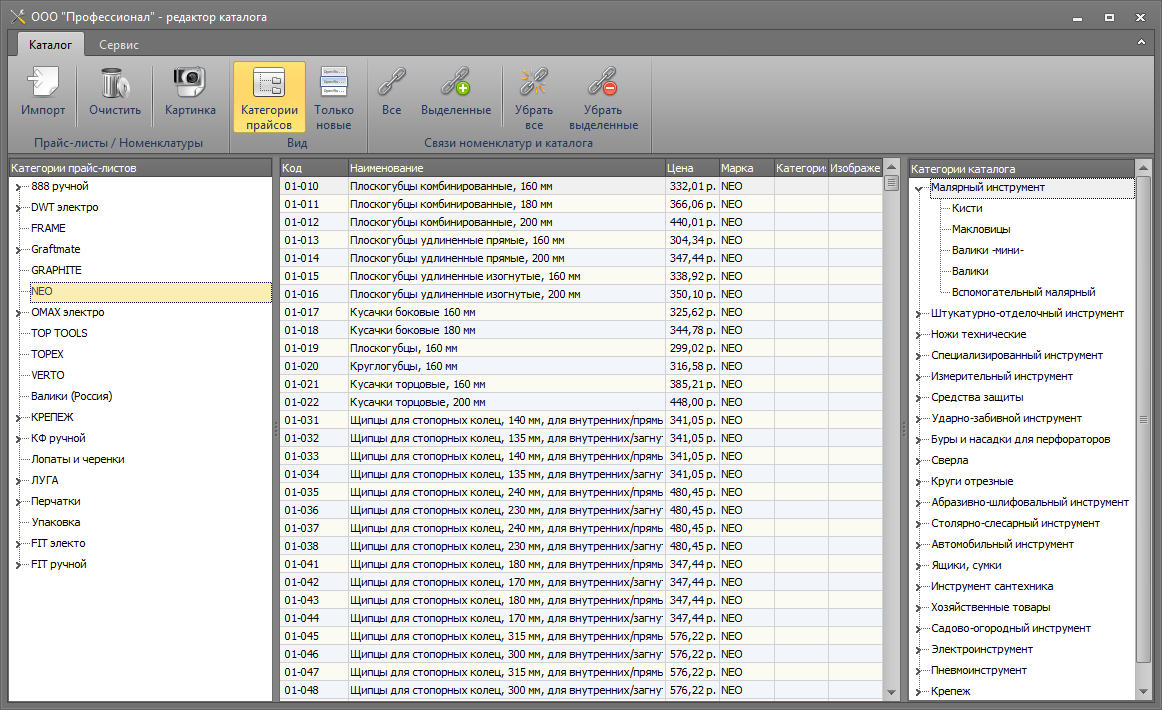Select Ящики, сумки catalog category
The height and width of the screenshot is (710, 1162).
click(966, 565)
